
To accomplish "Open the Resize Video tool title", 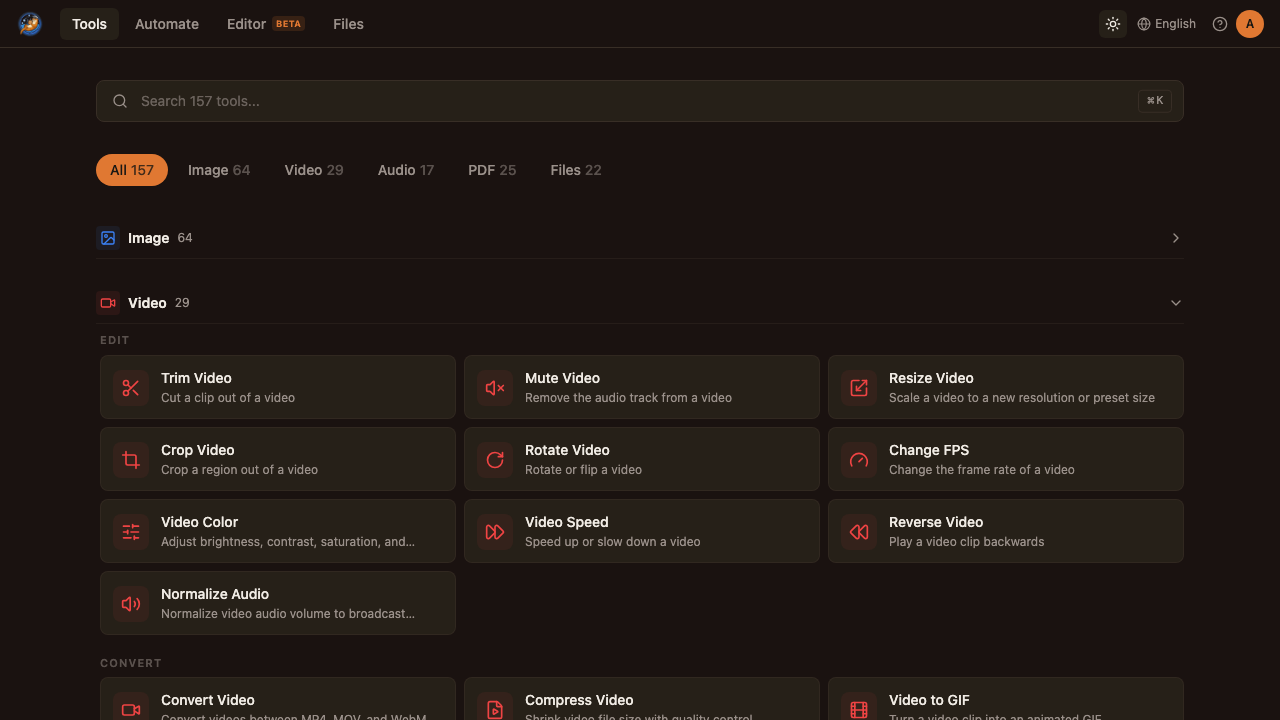I will pos(931,378).
